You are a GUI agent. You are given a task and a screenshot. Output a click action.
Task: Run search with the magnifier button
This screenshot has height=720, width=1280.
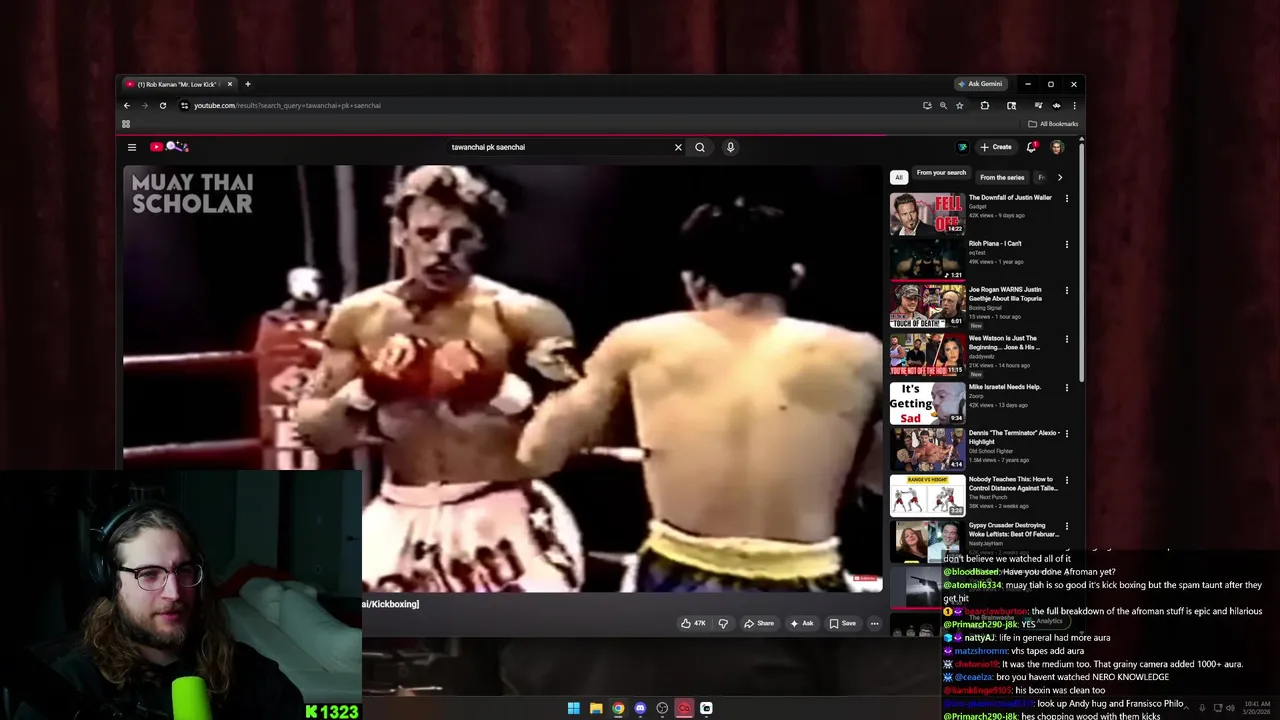pyautogui.click(x=700, y=147)
